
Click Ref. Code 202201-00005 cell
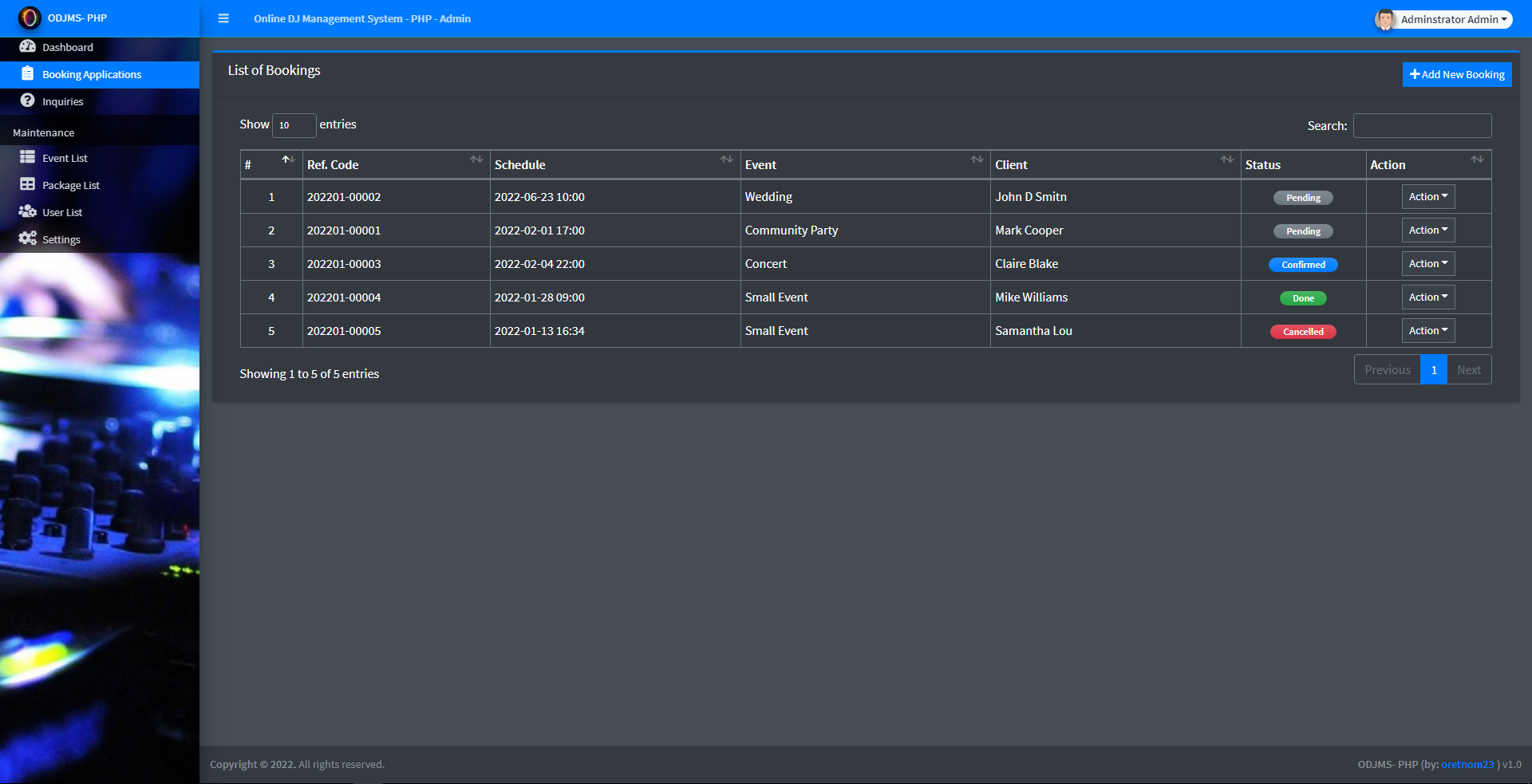397,331
